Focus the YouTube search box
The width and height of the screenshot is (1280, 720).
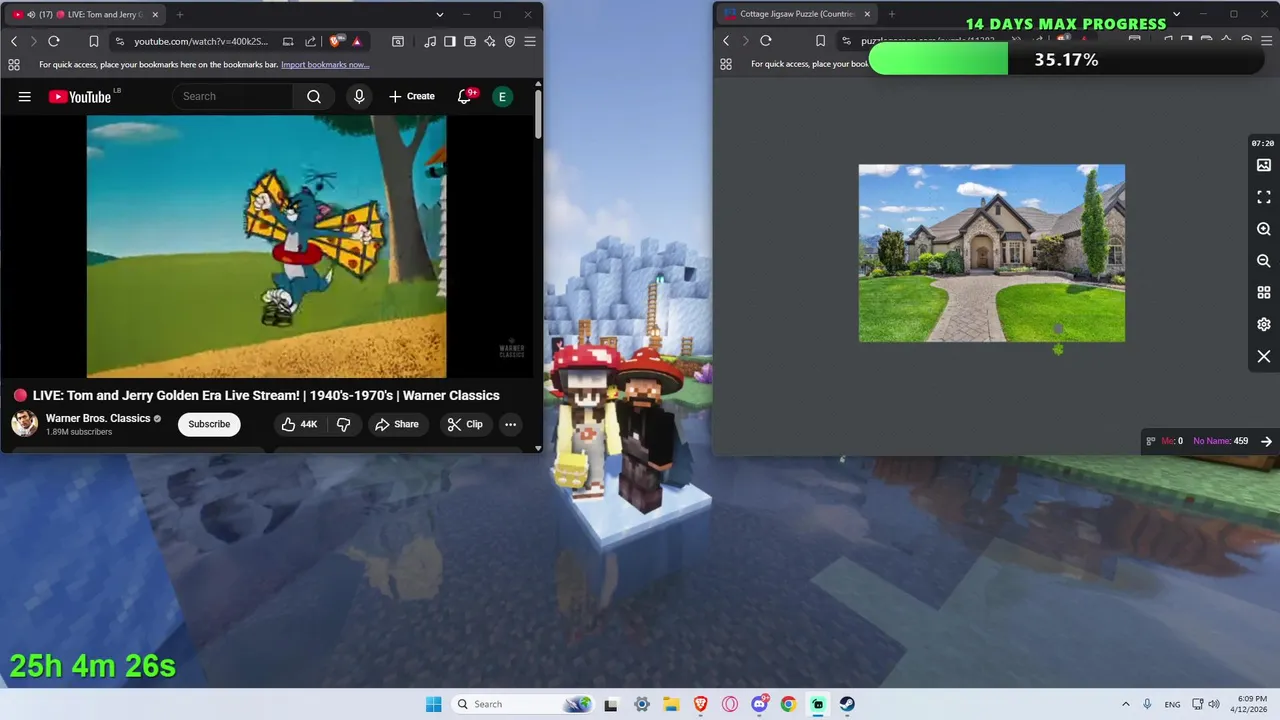click(234, 96)
